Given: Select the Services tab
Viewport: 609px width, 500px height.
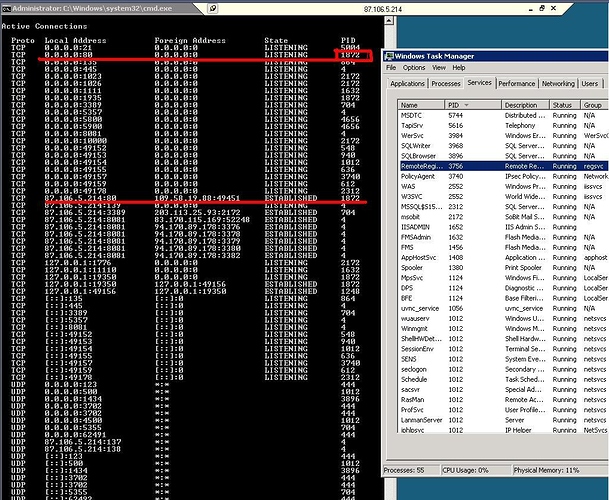Looking at the screenshot, I should (480, 82).
